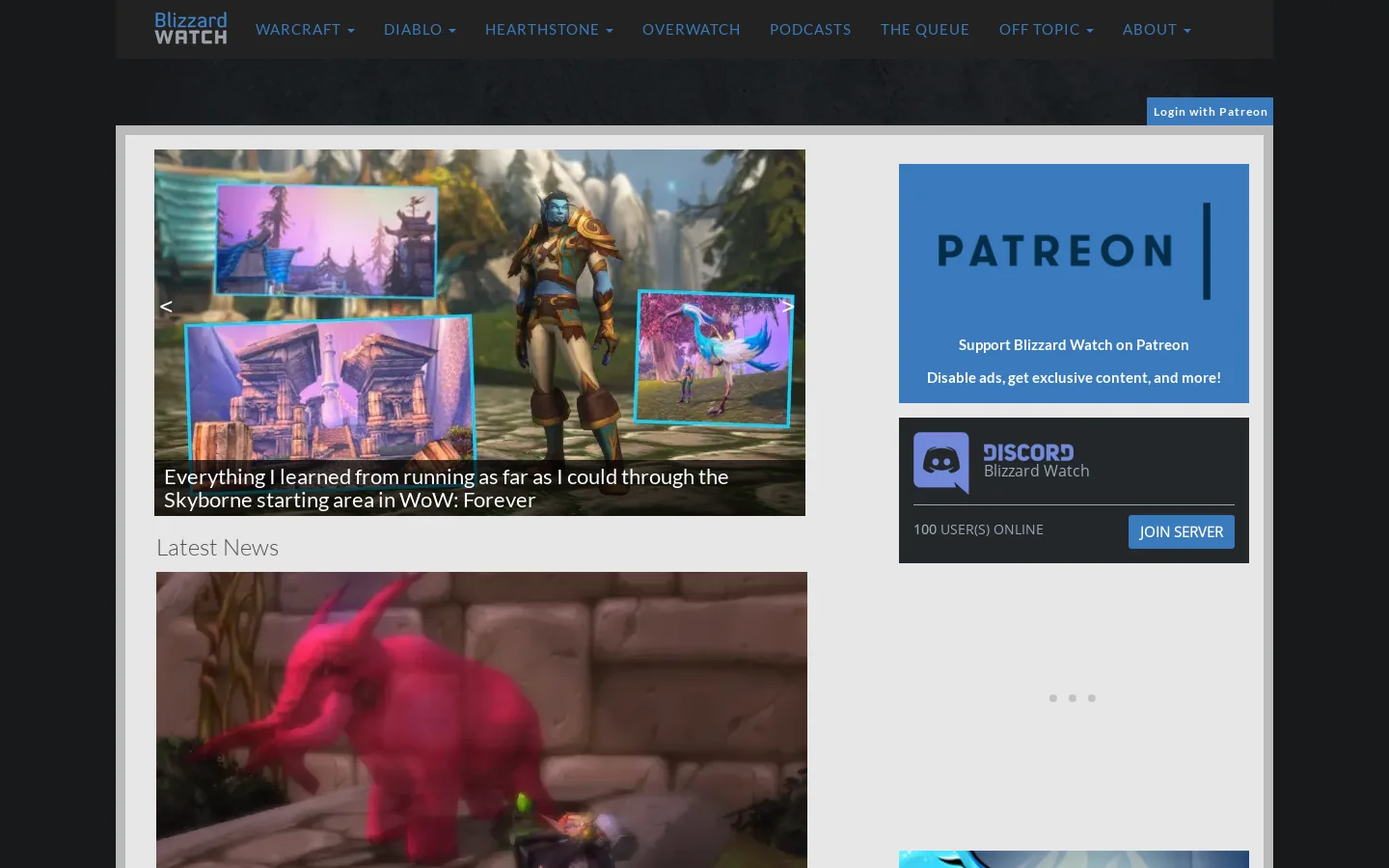Click Login with Patreon button
This screenshot has height=868, width=1389.
click(1210, 112)
